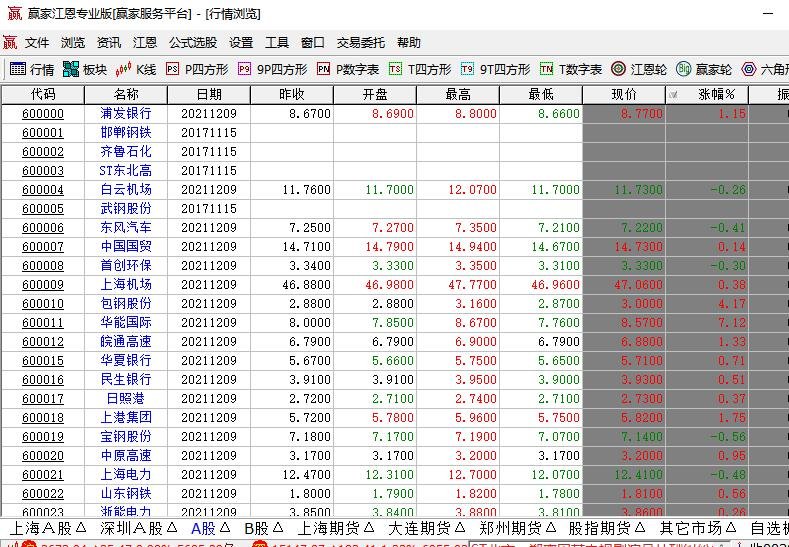Open the 板块 sector icon

pyautogui.click(x=71, y=69)
